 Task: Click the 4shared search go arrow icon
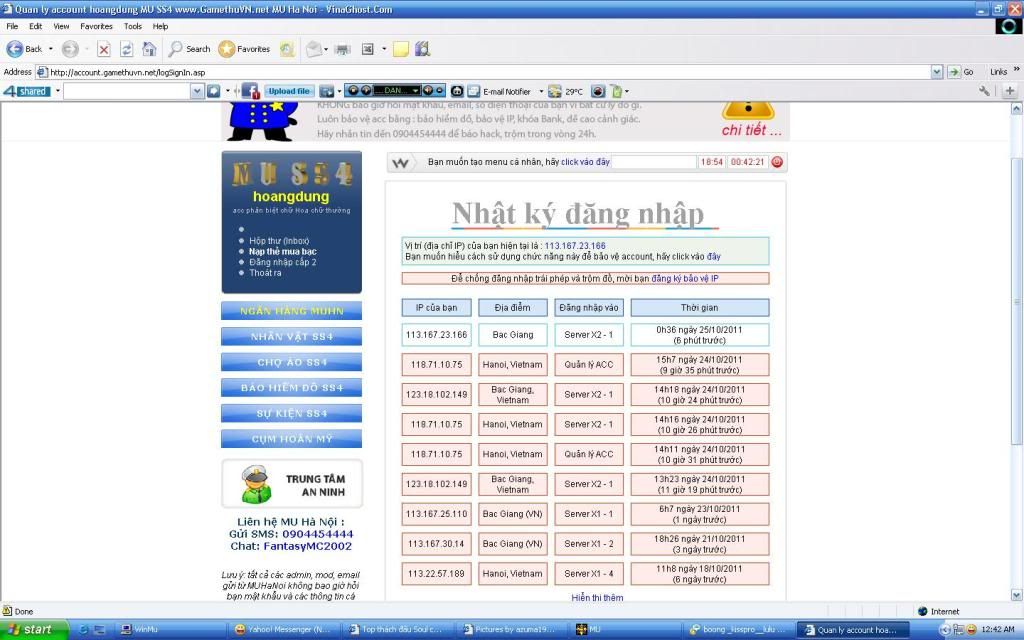click(214, 91)
